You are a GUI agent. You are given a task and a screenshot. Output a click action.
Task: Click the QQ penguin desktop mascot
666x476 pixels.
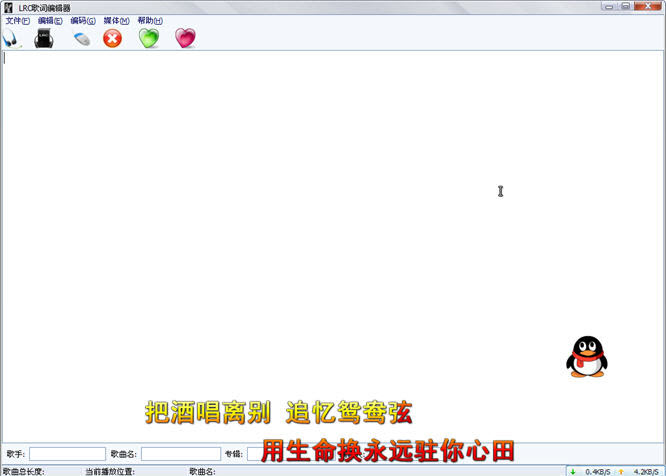pyautogui.click(x=587, y=357)
